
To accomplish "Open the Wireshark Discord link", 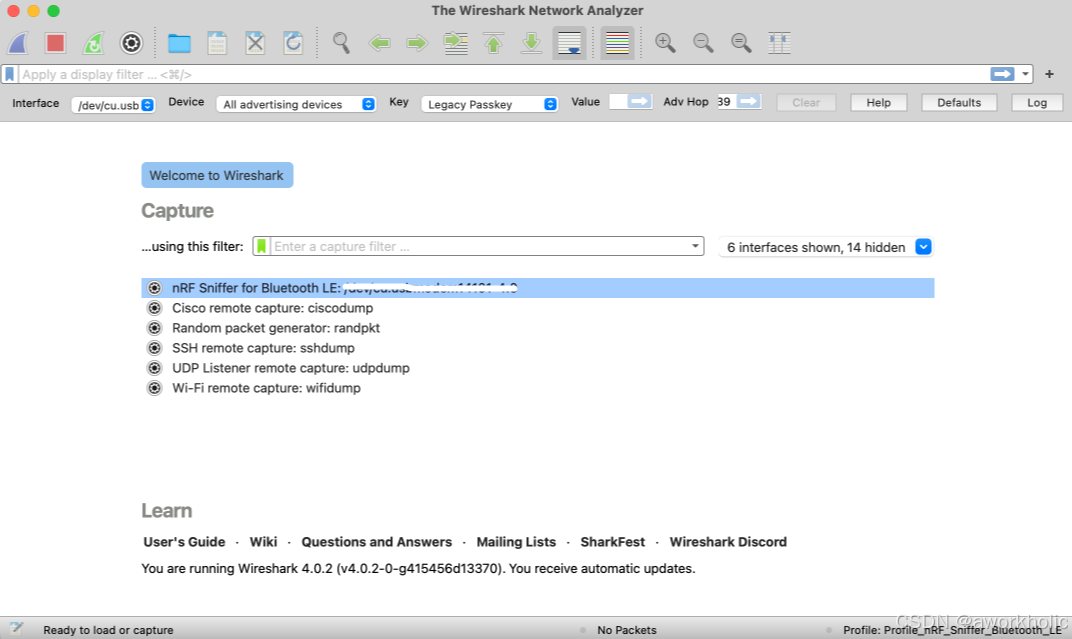I will [x=728, y=542].
